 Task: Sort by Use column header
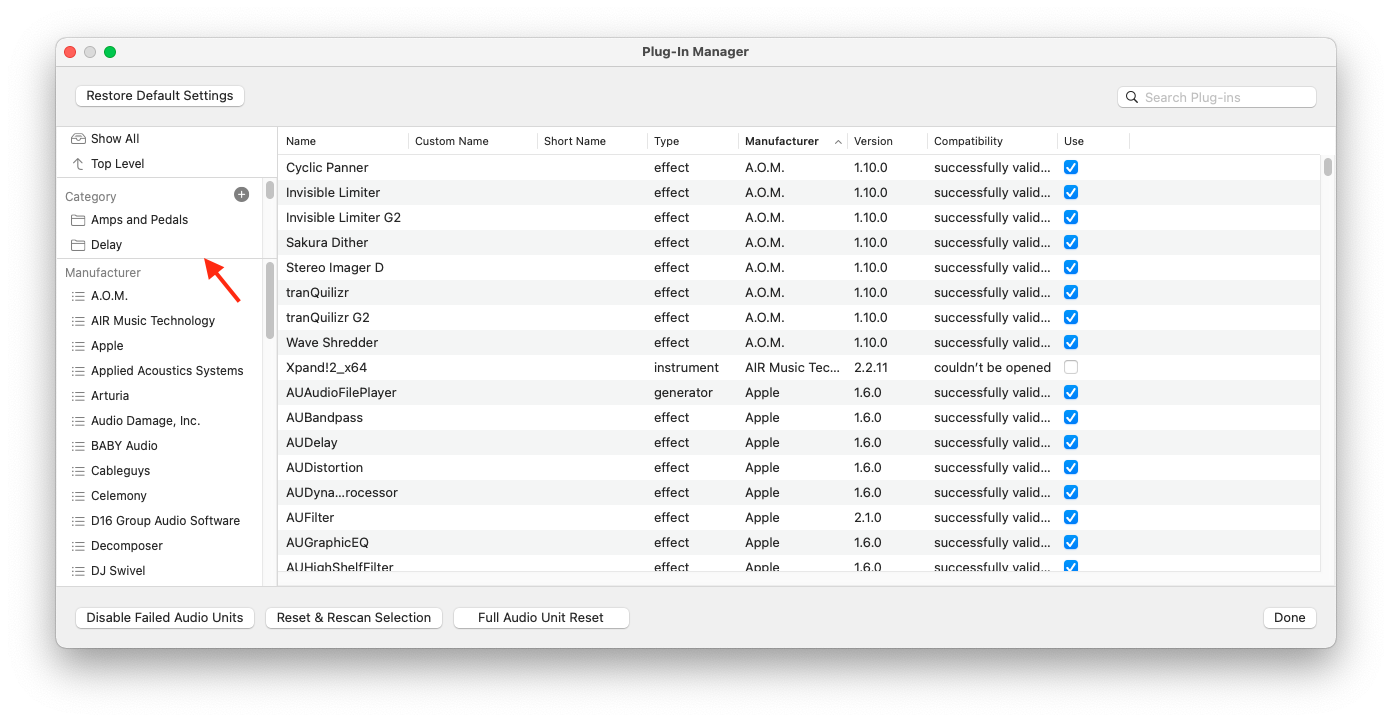[x=1094, y=141]
